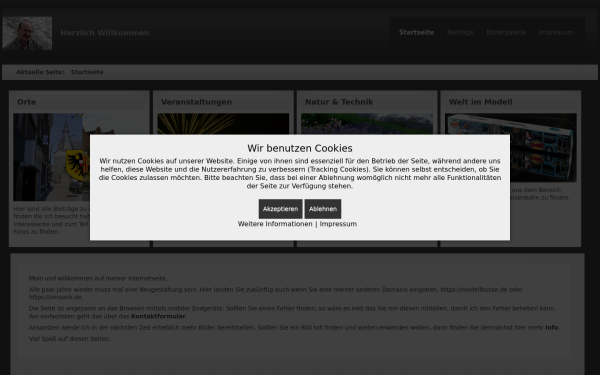Click the 'Viel Spaß auf diesen Seiten' line
Viewport: 600px width, 375px height.
[70, 339]
